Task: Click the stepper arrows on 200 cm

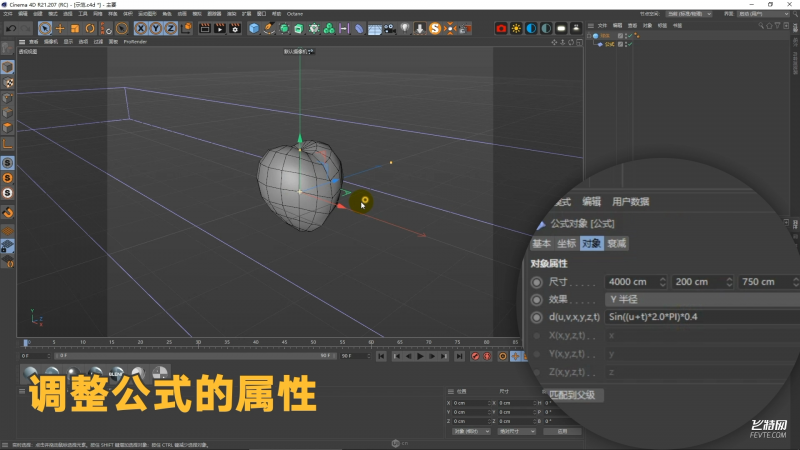Action: point(729,282)
